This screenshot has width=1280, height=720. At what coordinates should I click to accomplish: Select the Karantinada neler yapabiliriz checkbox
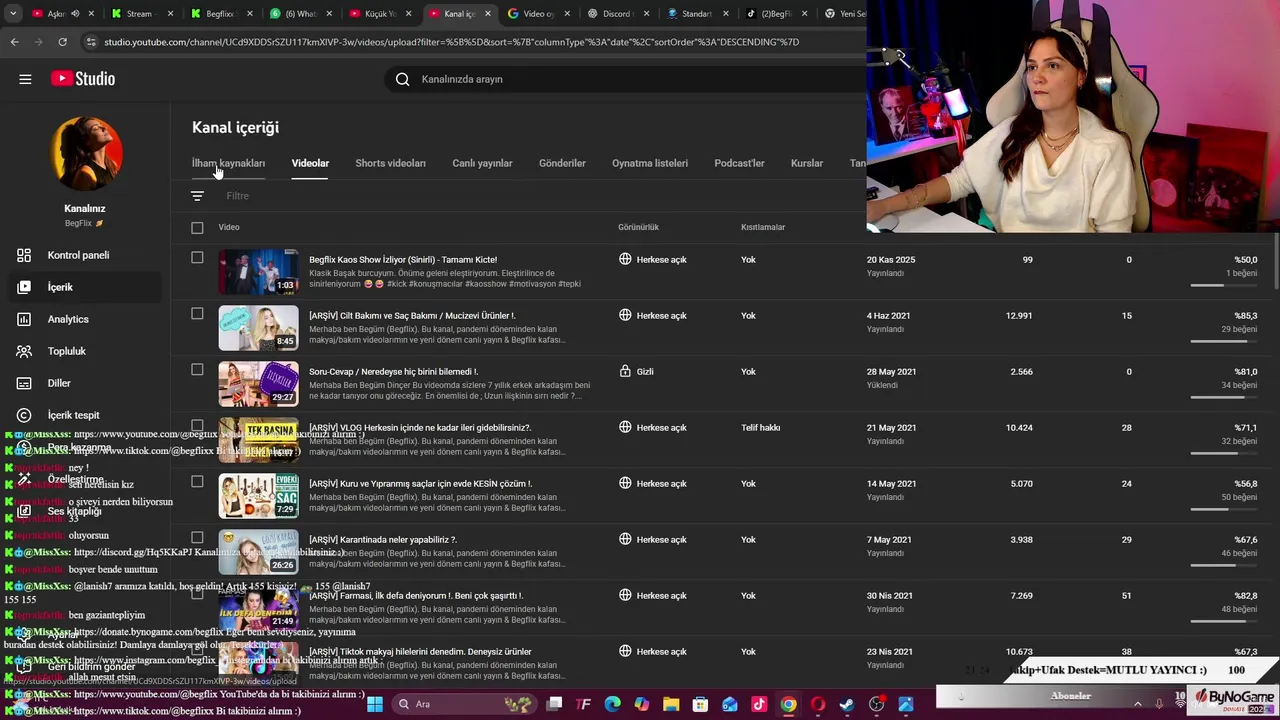coord(197,538)
